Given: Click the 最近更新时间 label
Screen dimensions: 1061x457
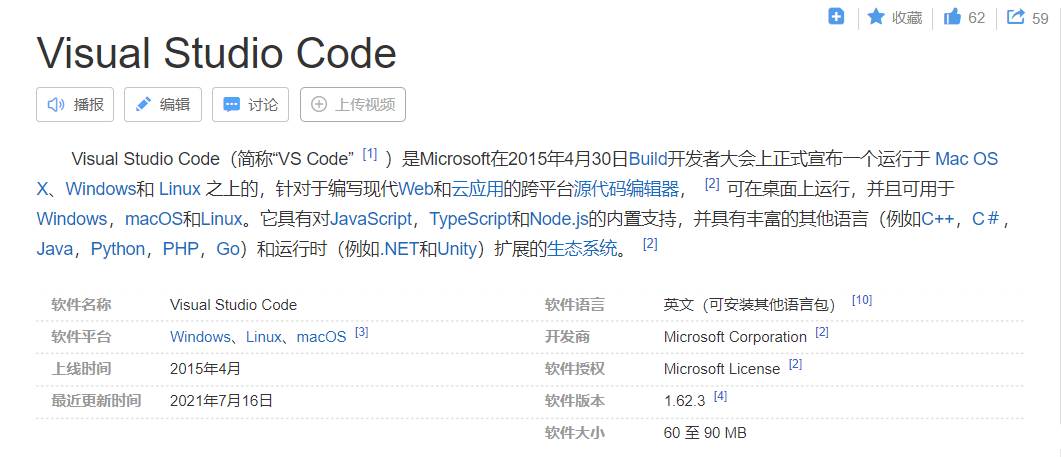Looking at the screenshot, I should click(x=96, y=401).
